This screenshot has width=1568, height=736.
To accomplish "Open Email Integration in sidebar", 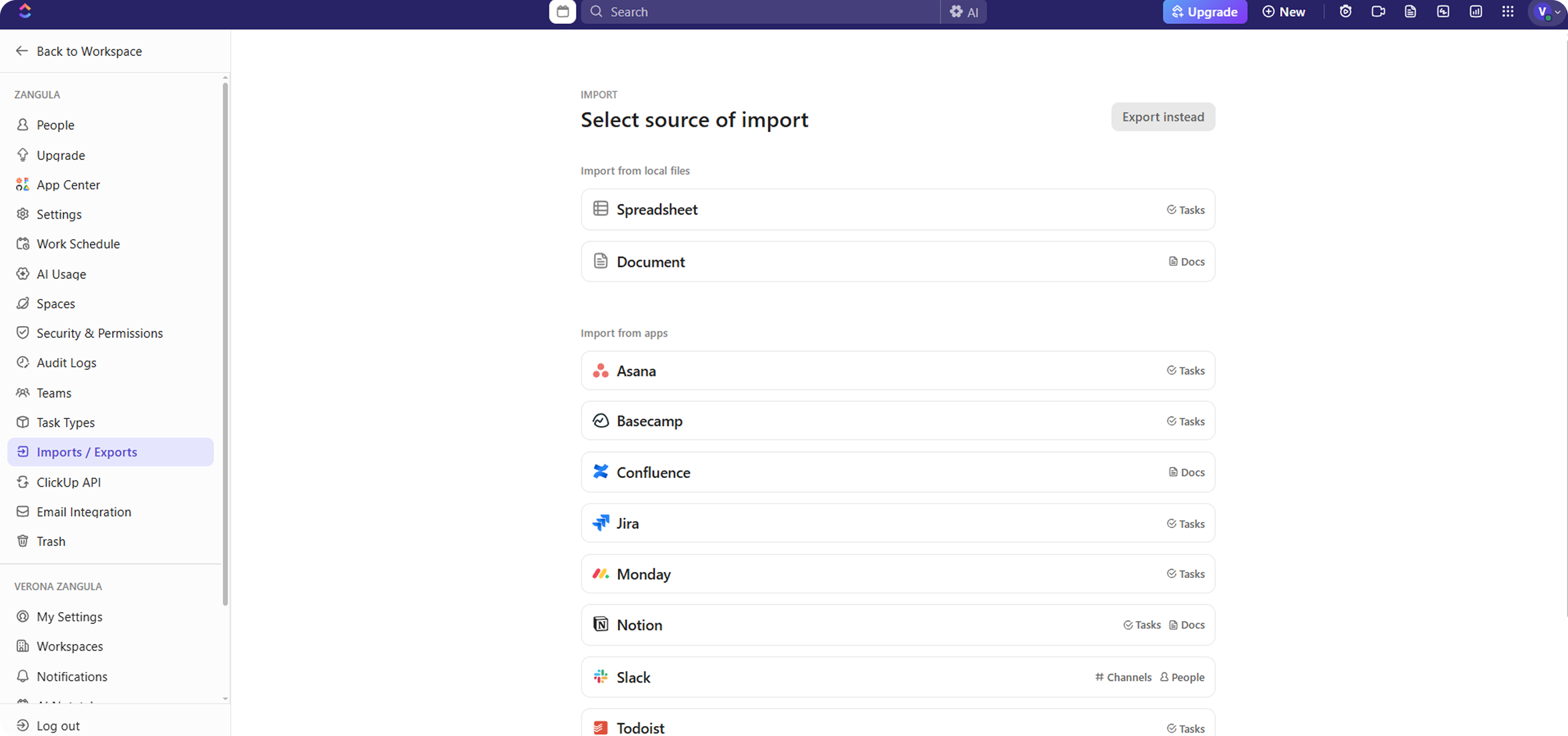I will click(x=111, y=512).
